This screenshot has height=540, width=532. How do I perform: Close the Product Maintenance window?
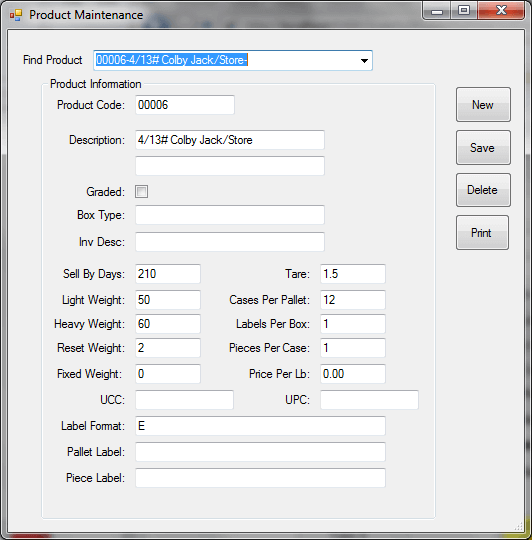pos(501,11)
